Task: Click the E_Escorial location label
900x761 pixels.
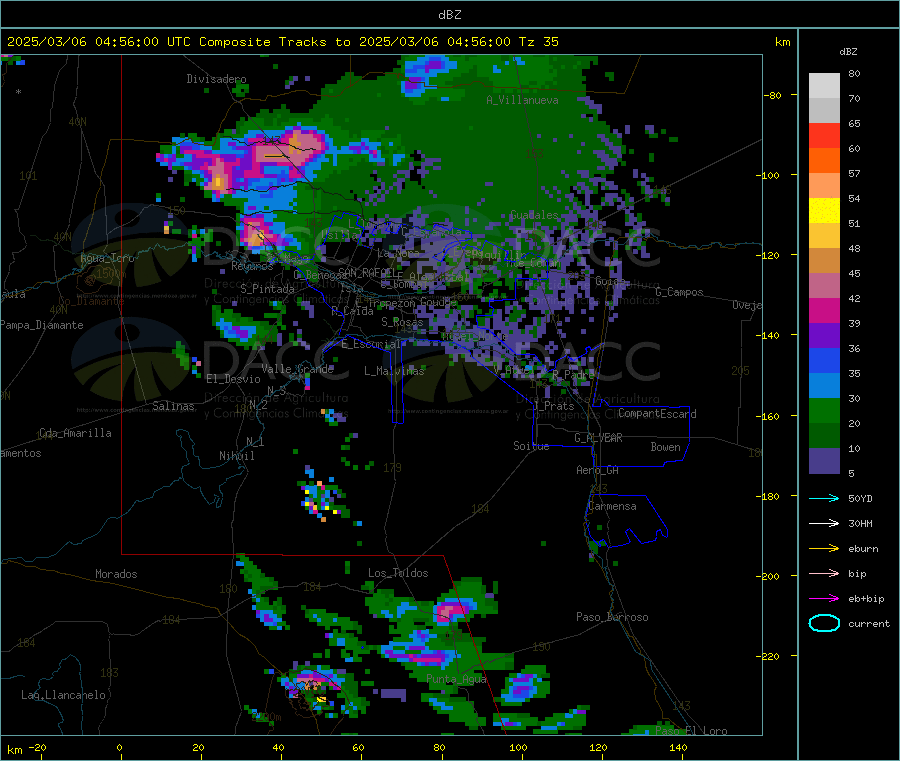Action: pyautogui.click(x=371, y=344)
